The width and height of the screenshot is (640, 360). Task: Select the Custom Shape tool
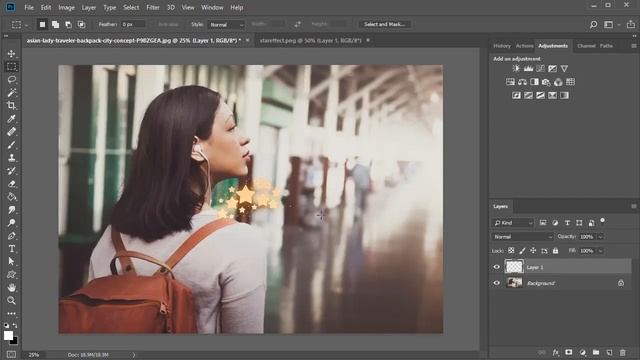click(11, 275)
